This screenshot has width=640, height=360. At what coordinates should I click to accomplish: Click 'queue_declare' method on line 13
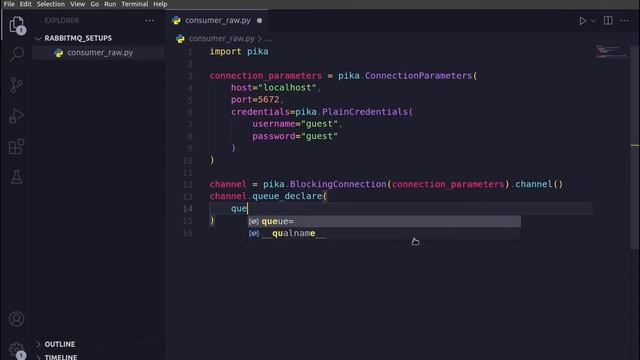(x=287, y=196)
